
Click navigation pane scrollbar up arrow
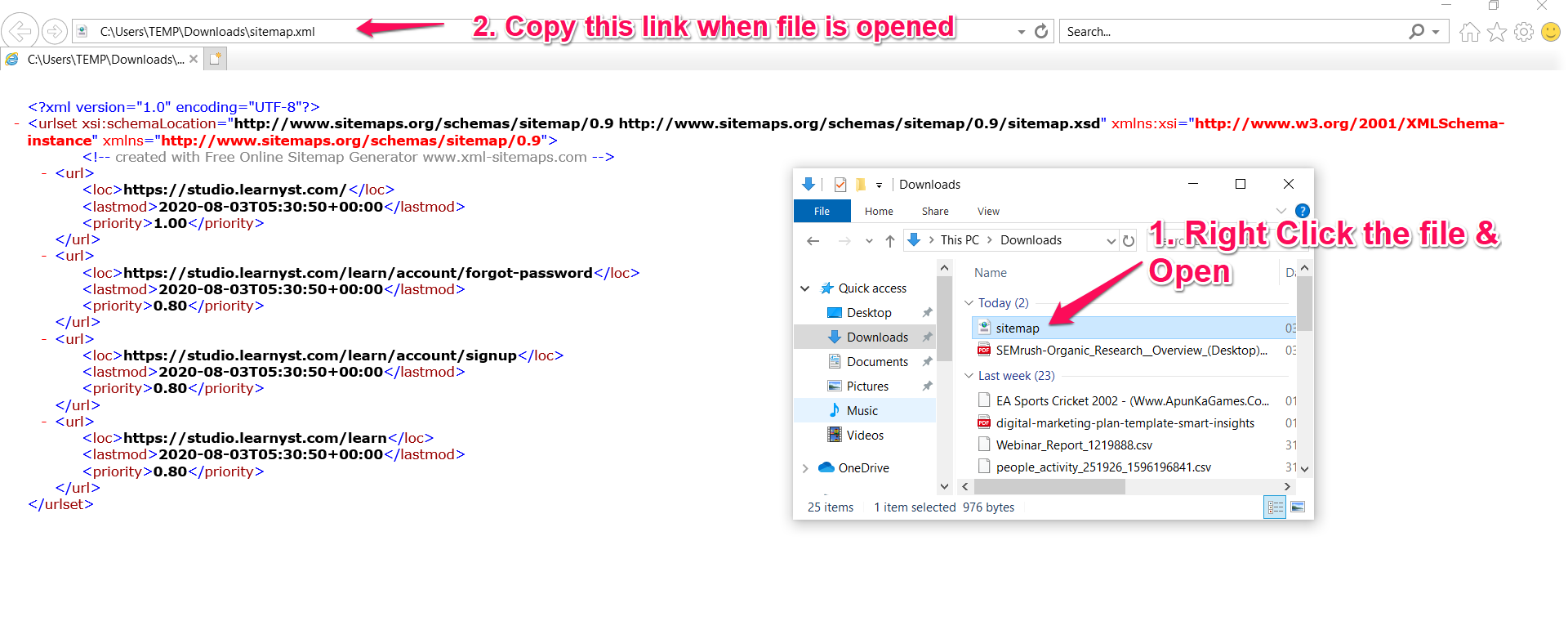click(x=944, y=267)
